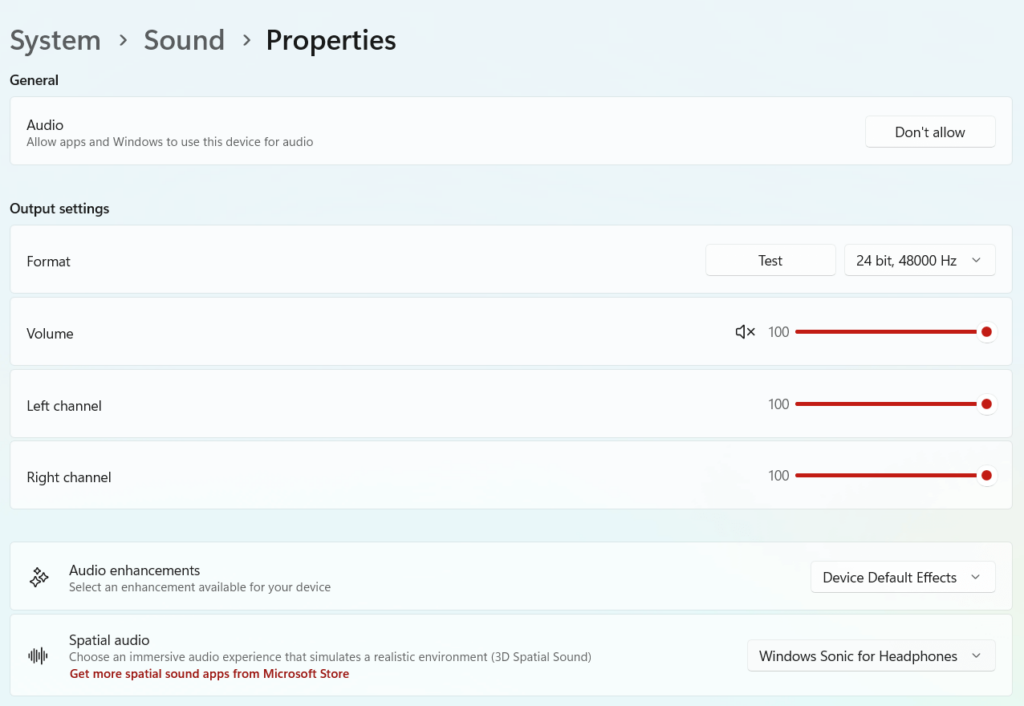
Task: Navigate to System in the breadcrumb
Action: click(x=55, y=40)
